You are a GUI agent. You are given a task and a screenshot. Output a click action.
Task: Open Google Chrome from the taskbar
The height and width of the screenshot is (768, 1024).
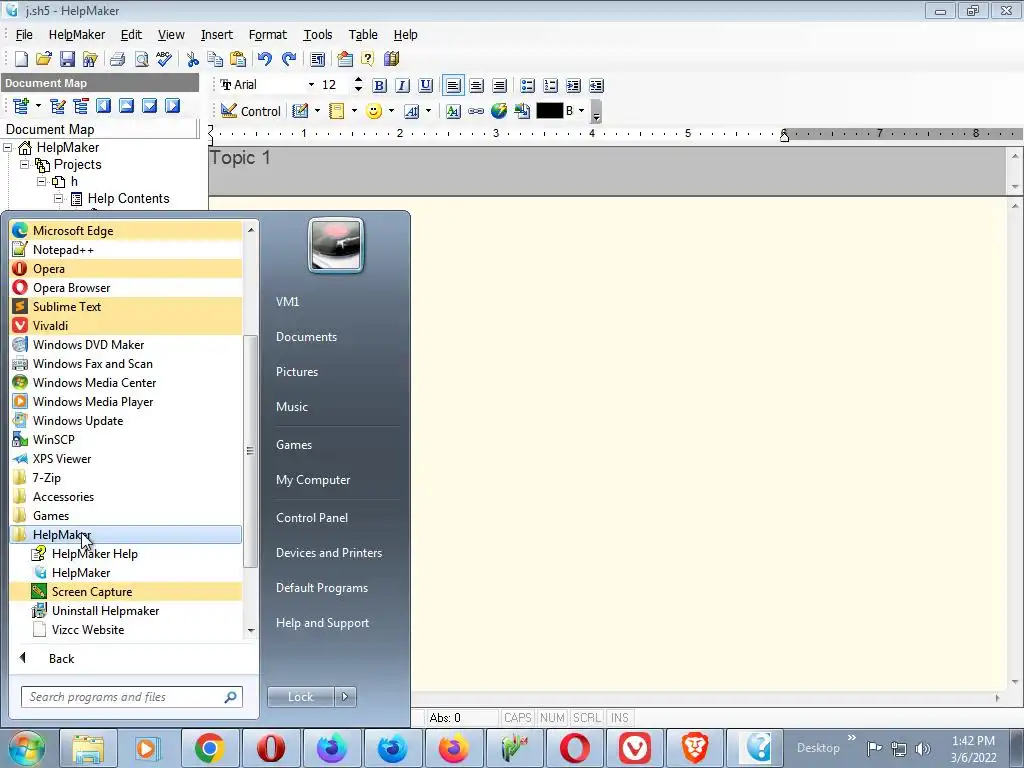coord(210,748)
